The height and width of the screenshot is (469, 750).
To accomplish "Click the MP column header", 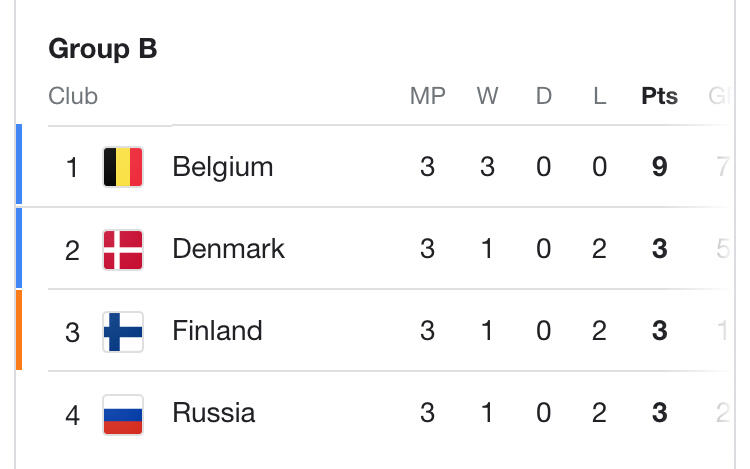I will click(x=427, y=97).
